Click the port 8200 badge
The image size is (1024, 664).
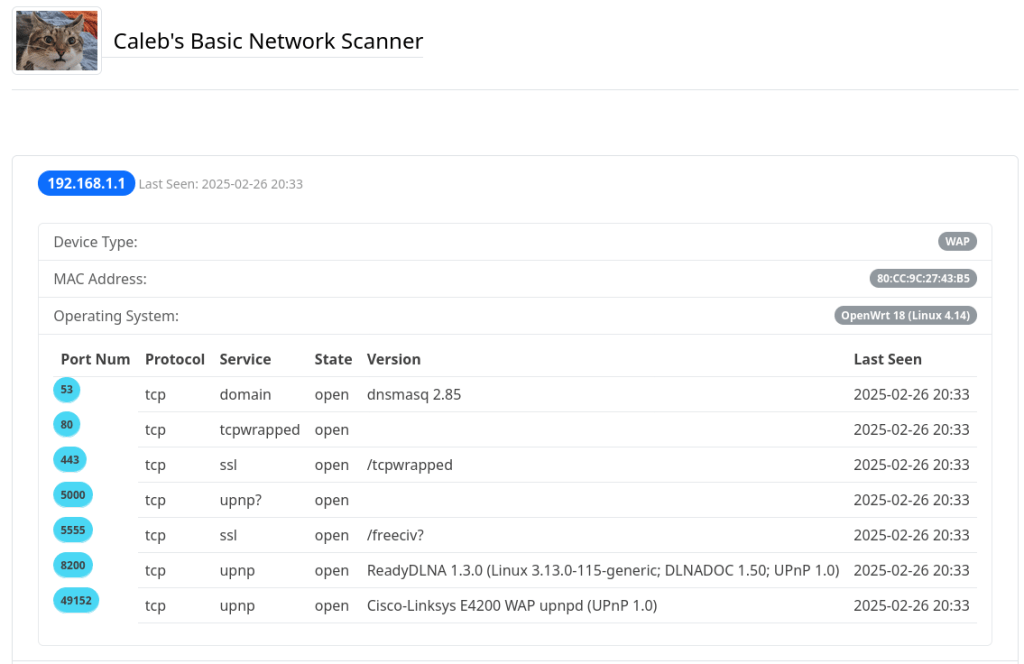[x=74, y=565]
